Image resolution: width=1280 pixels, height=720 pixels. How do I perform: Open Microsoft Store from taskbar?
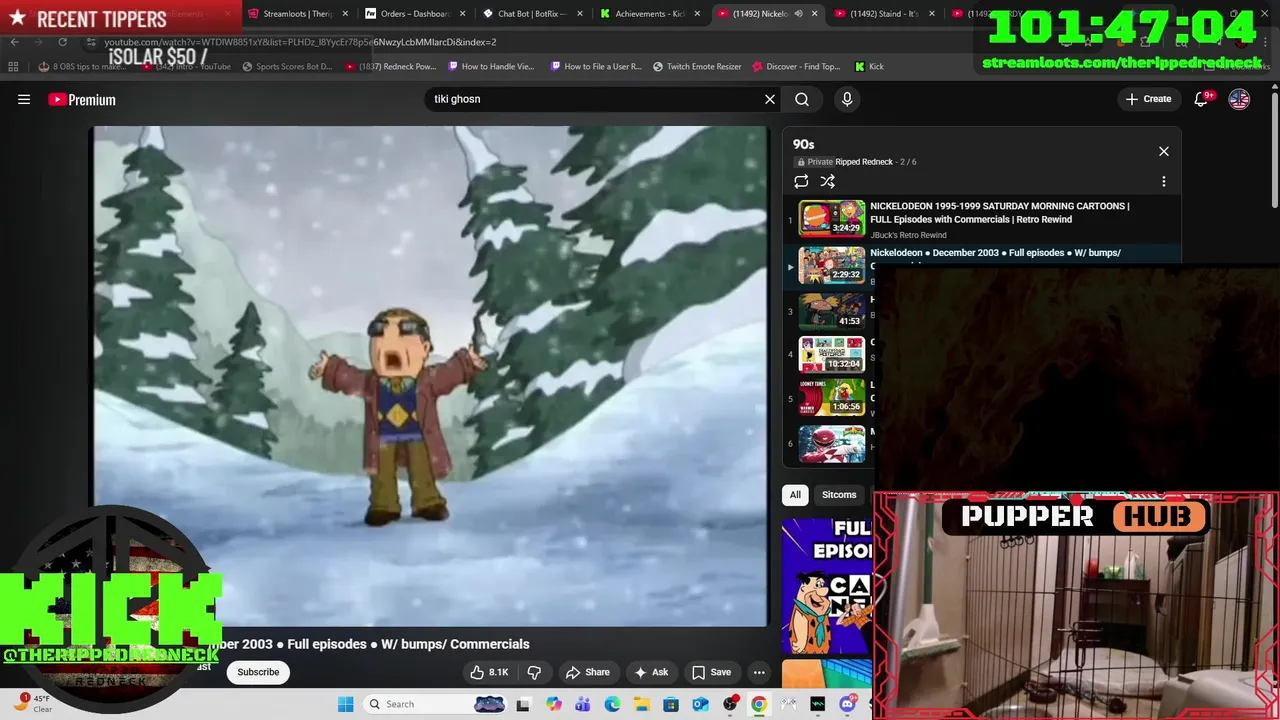point(671,704)
